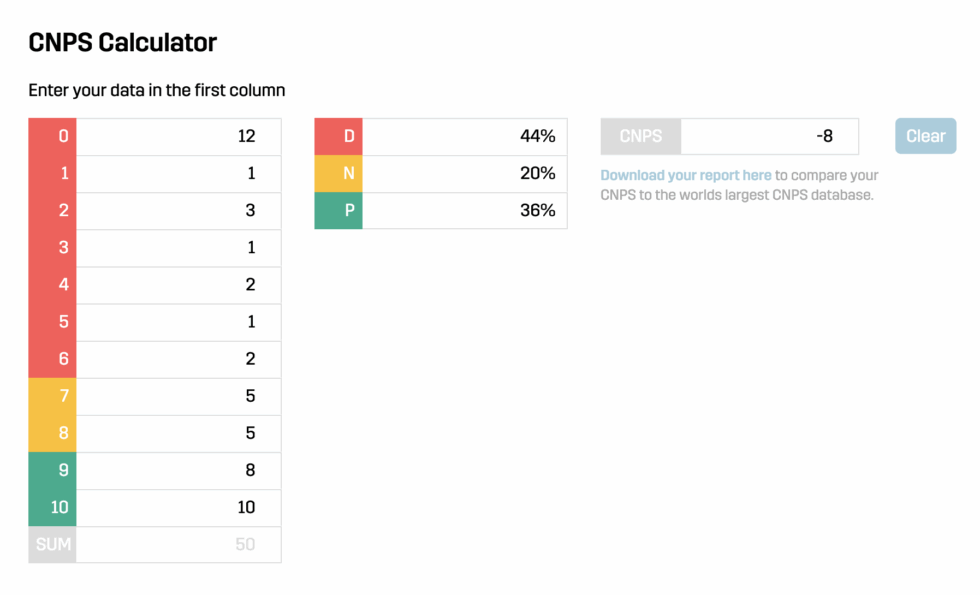The image size is (980, 595).
Task: Click the red D detractor label
Action: 338,136
